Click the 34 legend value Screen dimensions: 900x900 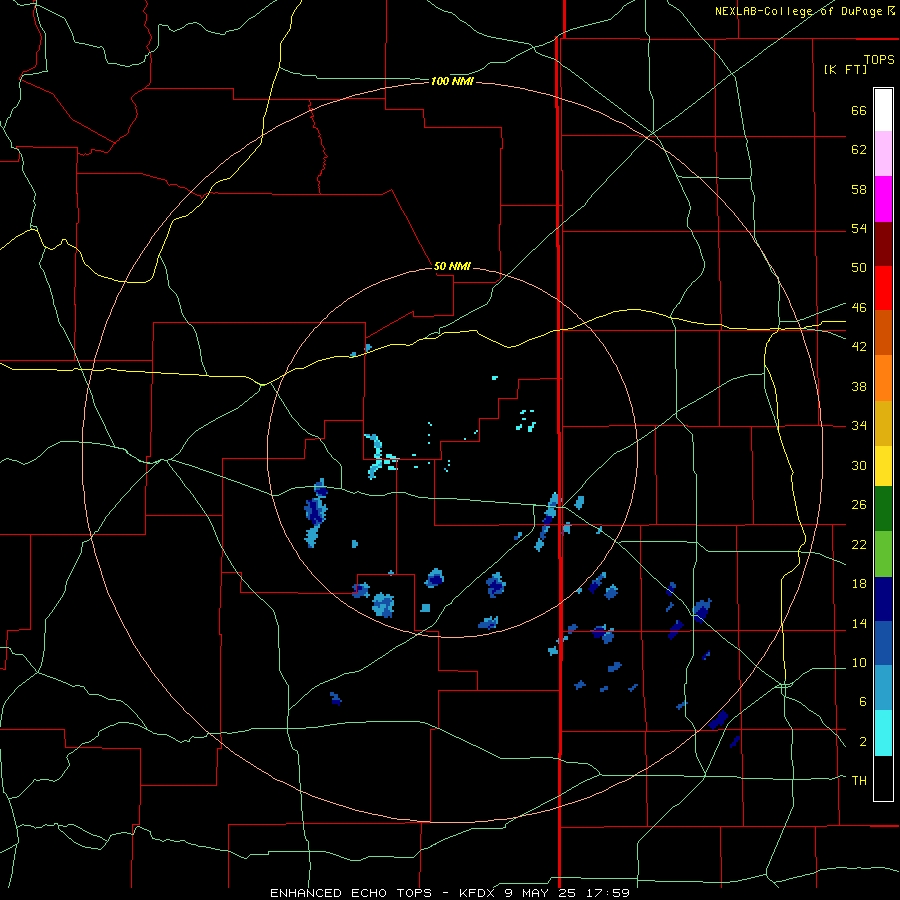[859, 425]
